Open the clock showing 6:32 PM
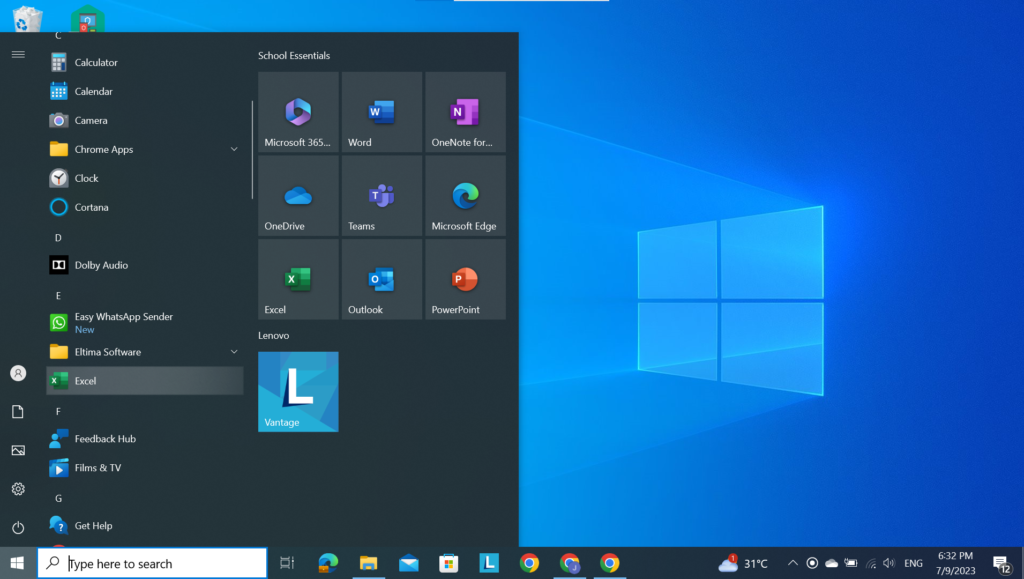Screen dimensions: 1024x579 (x=955, y=563)
